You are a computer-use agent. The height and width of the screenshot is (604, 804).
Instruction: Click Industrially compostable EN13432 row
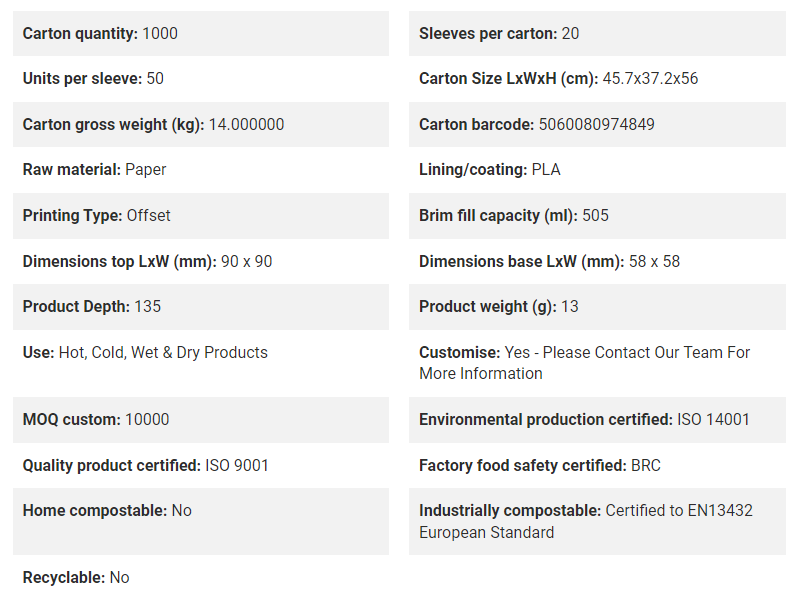click(597, 521)
